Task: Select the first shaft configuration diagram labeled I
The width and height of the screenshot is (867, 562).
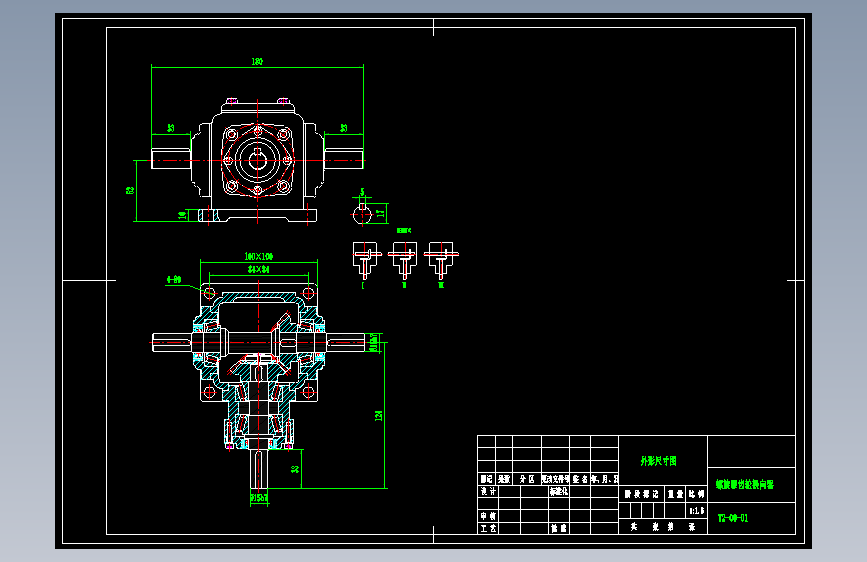Action: pos(365,260)
